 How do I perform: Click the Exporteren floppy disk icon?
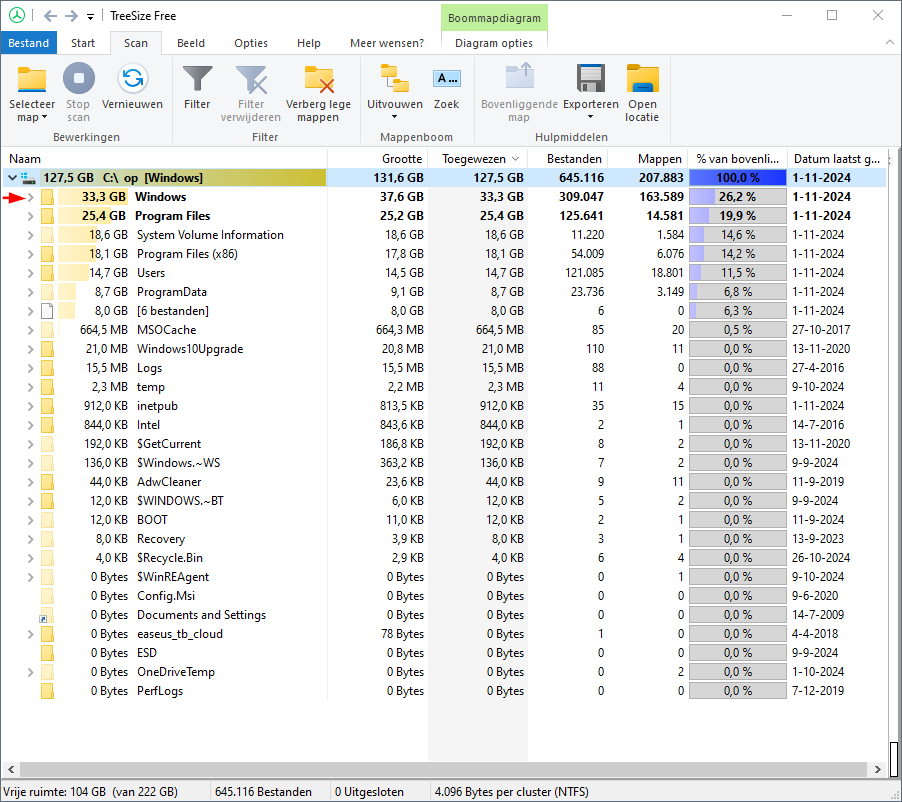(x=590, y=79)
